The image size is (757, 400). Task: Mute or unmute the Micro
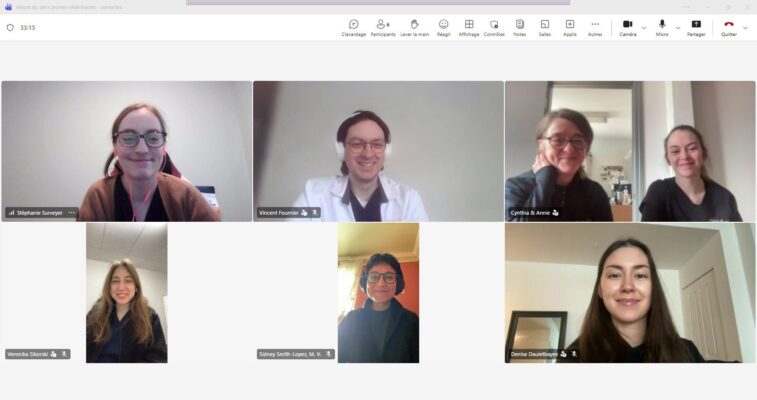[661, 27]
